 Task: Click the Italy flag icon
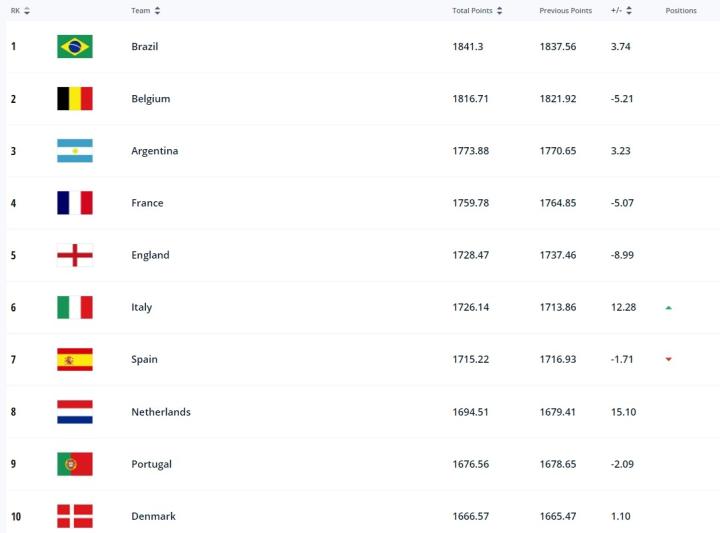pos(75,307)
